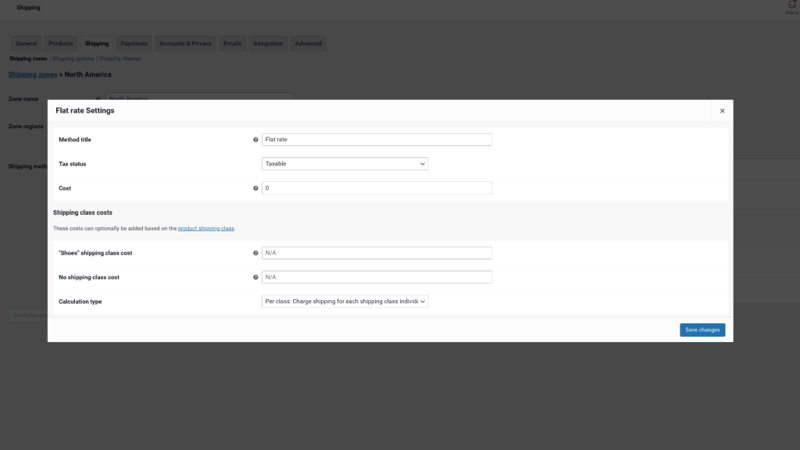800x450 pixels.
Task: Focus the No shipping class cost field
Action: pyautogui.click(x=377, y=277)
